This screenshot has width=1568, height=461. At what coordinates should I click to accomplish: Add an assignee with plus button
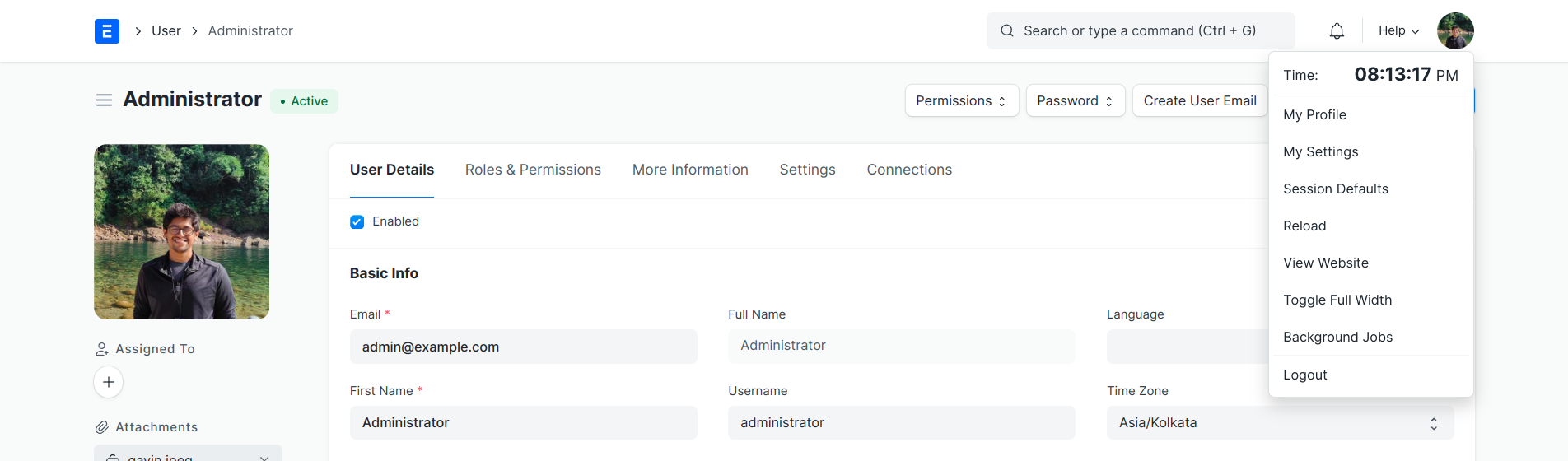(x=109, y=382)
